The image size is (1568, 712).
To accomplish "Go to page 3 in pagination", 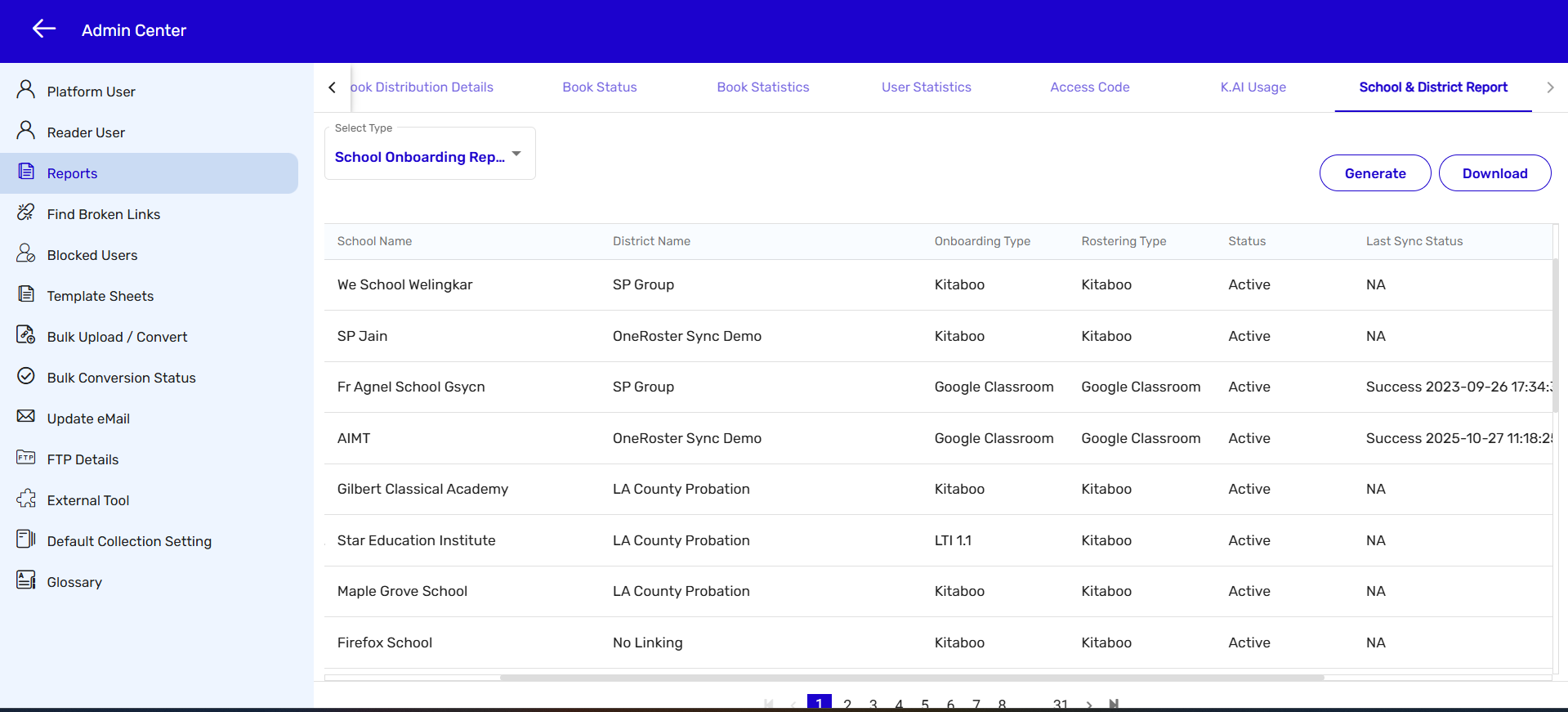I will [873, 704].
